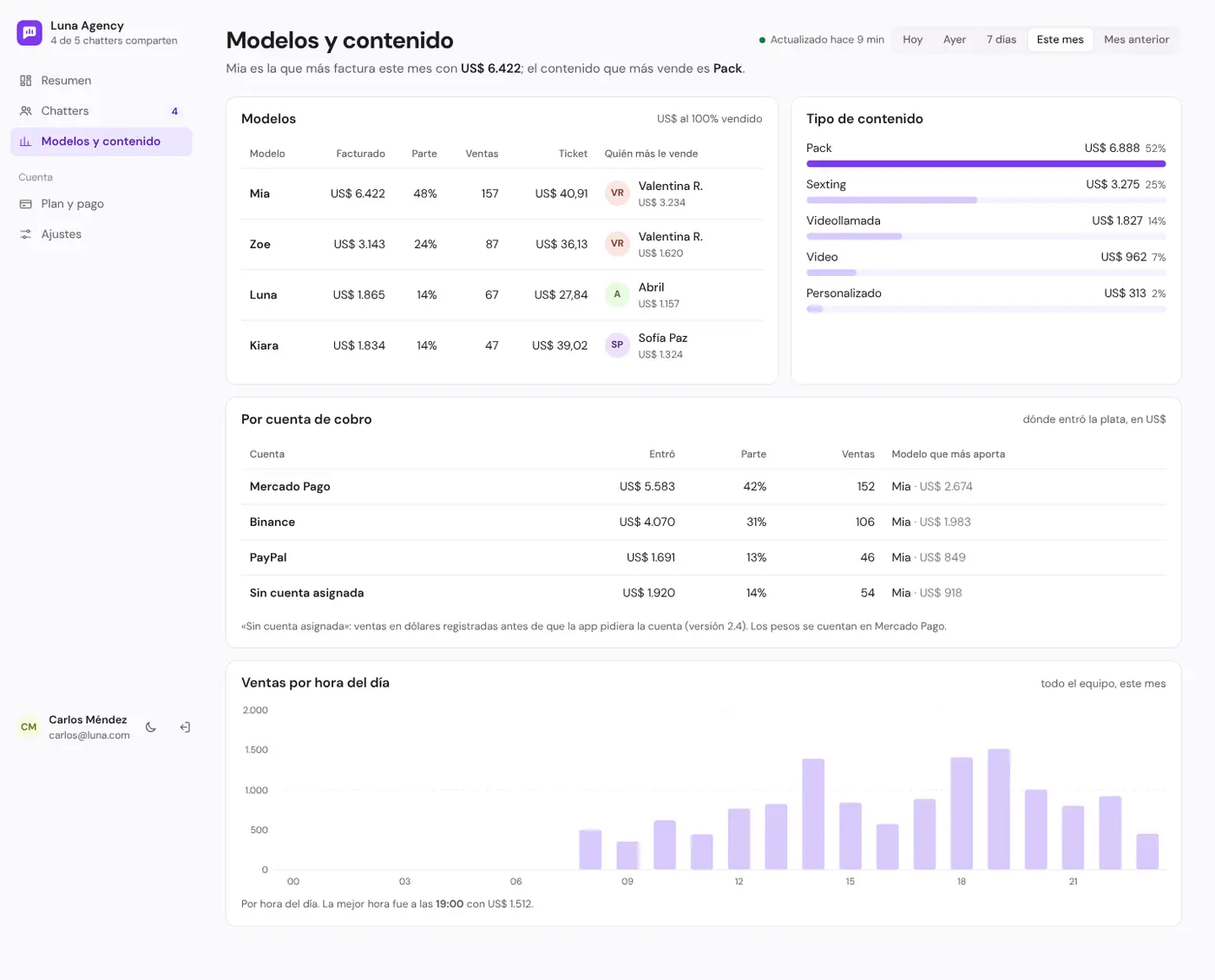Switch to the 7 días tab
Image resolution: width=1215 pixels, height=980 pixels.
coord(1002,40)
